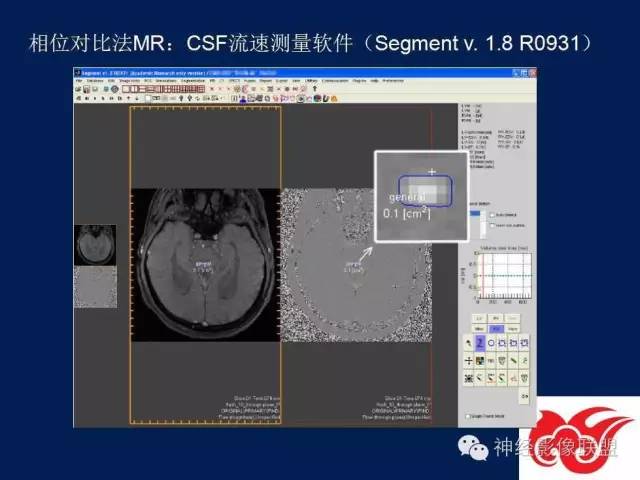Viewport: 640px width, 480px height.
Task: Switch to the highlighted ROI tool tab
Action: coord(496,329)
